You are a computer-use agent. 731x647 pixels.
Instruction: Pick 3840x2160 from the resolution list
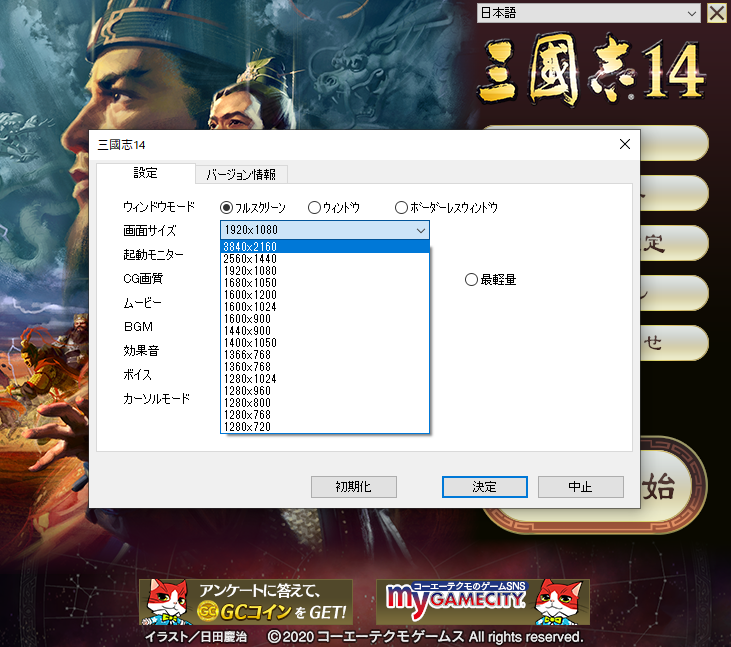[324, 247]
